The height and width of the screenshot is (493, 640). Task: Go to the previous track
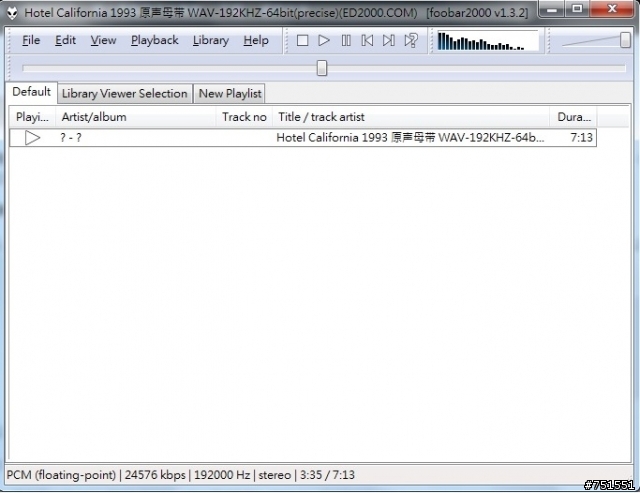coord(367,40)
